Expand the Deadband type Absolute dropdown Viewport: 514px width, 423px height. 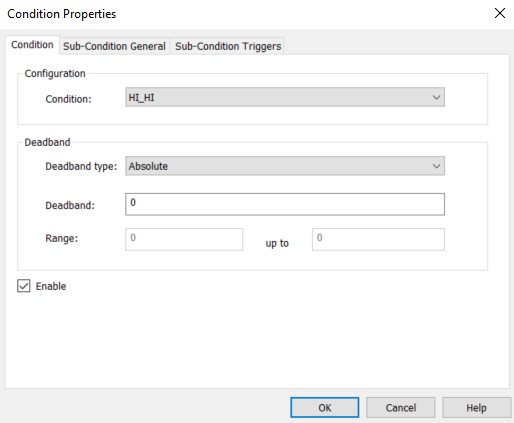(285, 166)
